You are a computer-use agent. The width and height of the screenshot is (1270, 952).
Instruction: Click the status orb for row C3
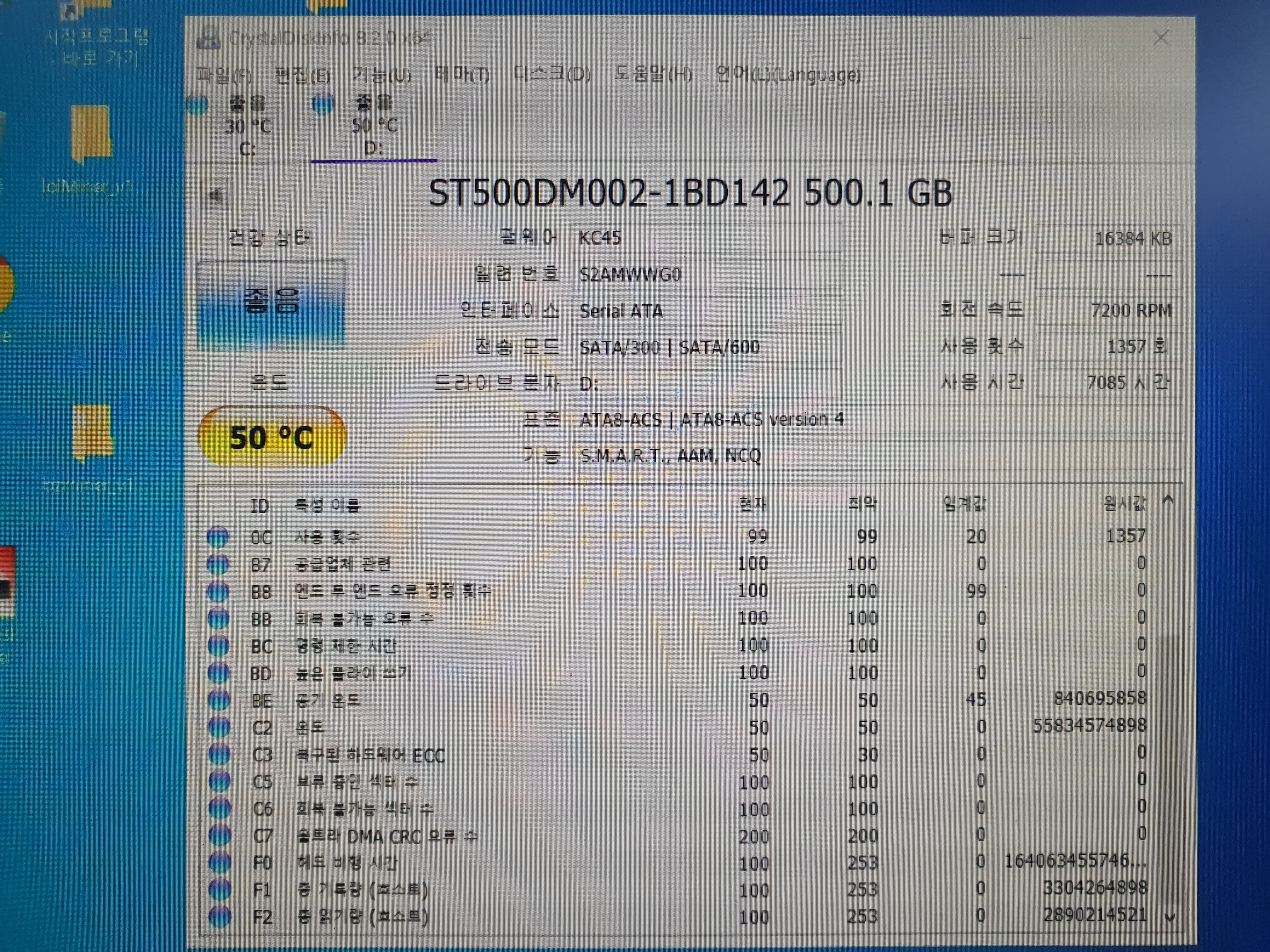pyautogui.click(x=219, y=755)
